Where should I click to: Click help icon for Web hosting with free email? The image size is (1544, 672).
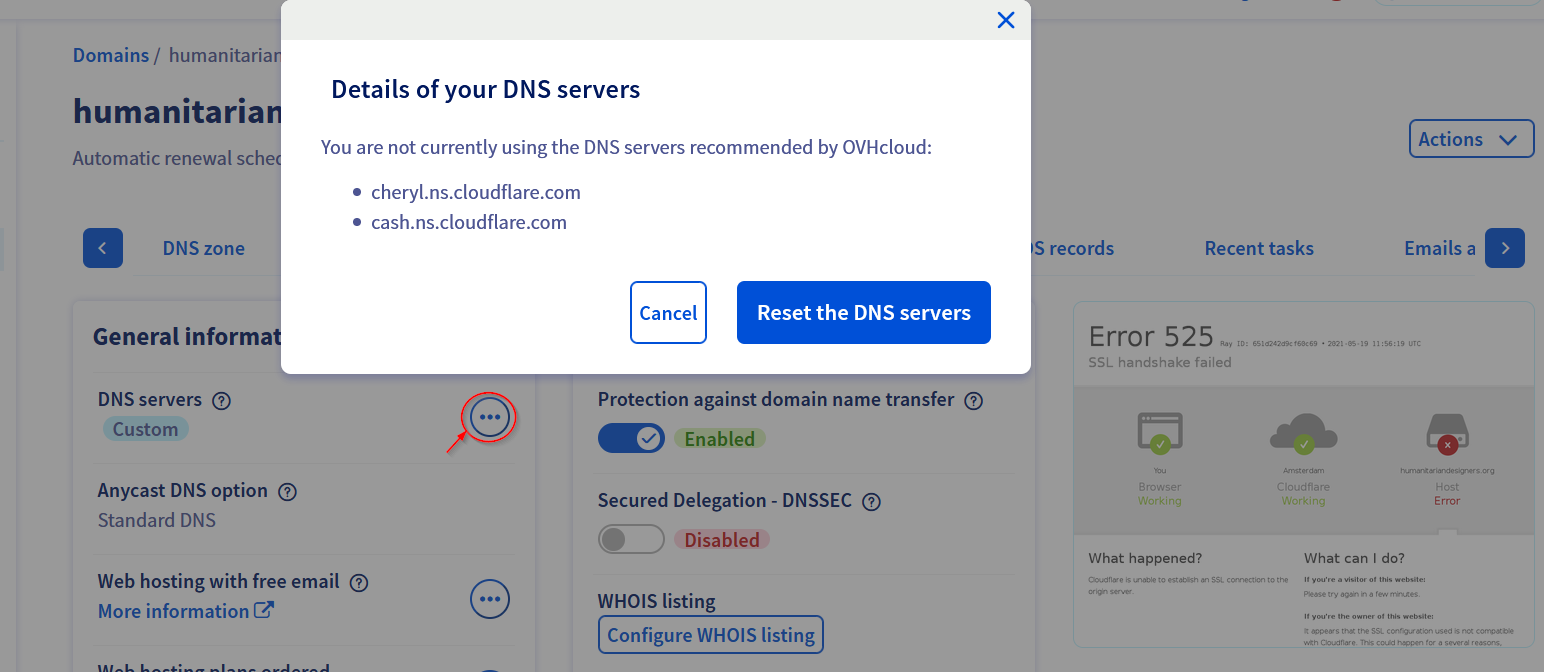point(359,582)
